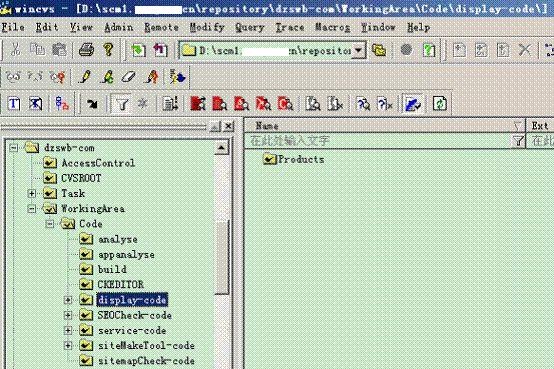Open the Macros menu
The height and width of the screenshot is (369, 554).
tap(332, 27)
